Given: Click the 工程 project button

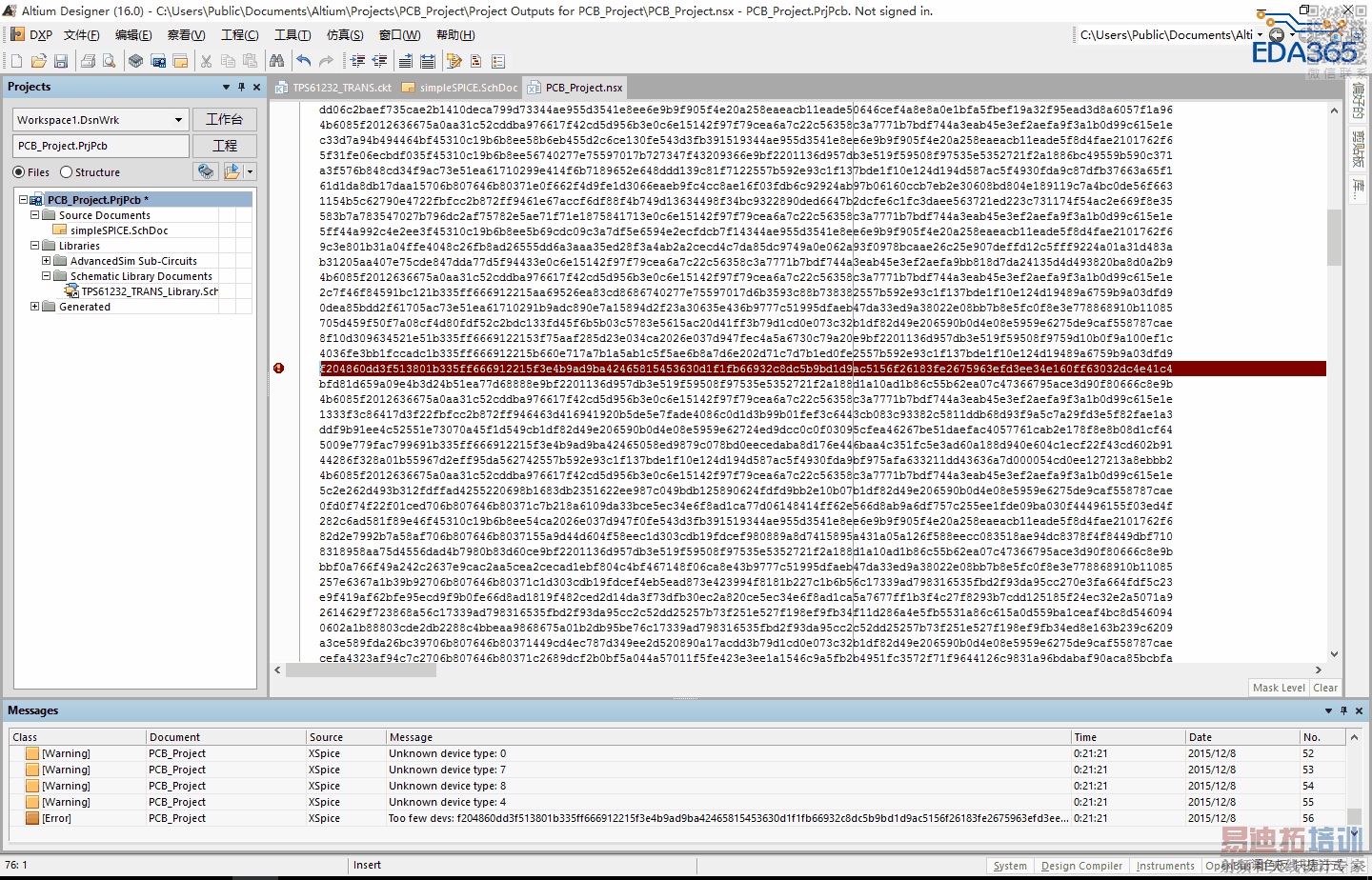Looking at the screenshot, I should (225, 146).
